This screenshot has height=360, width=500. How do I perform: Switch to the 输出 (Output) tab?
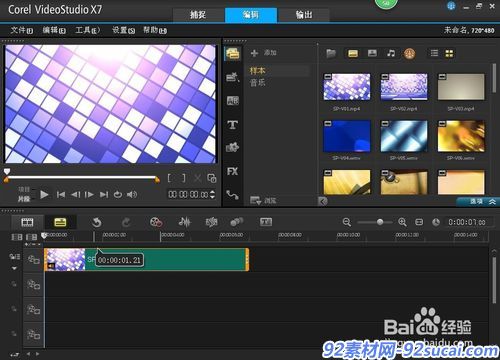[303, 15]
